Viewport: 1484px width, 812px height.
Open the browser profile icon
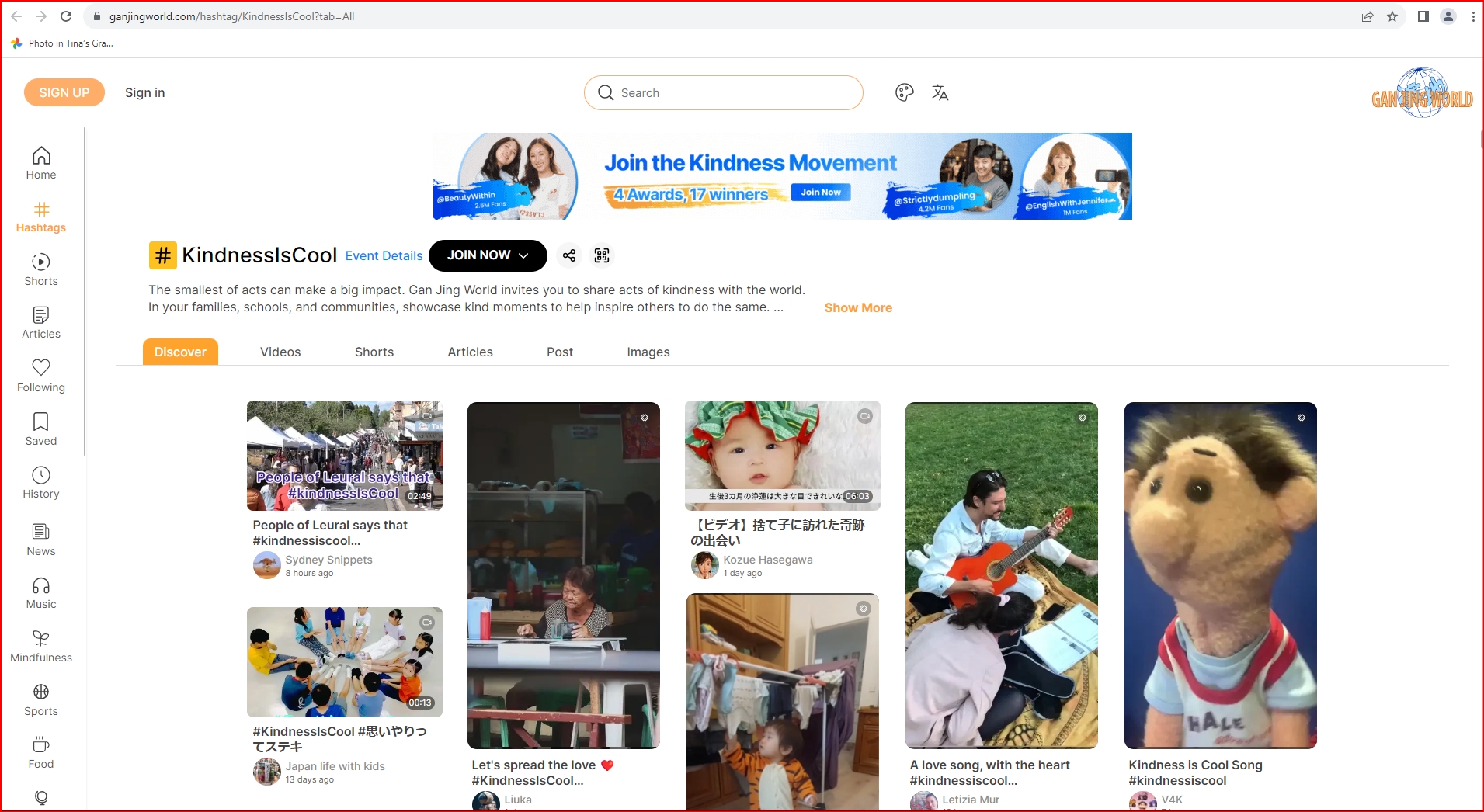point(1448,16)
